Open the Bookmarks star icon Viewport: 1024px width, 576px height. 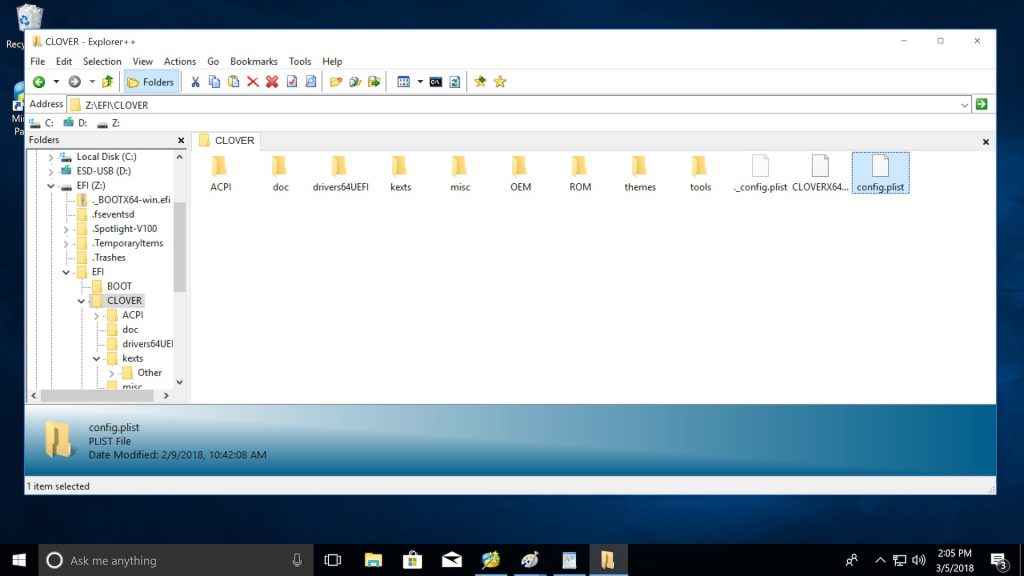500,82
